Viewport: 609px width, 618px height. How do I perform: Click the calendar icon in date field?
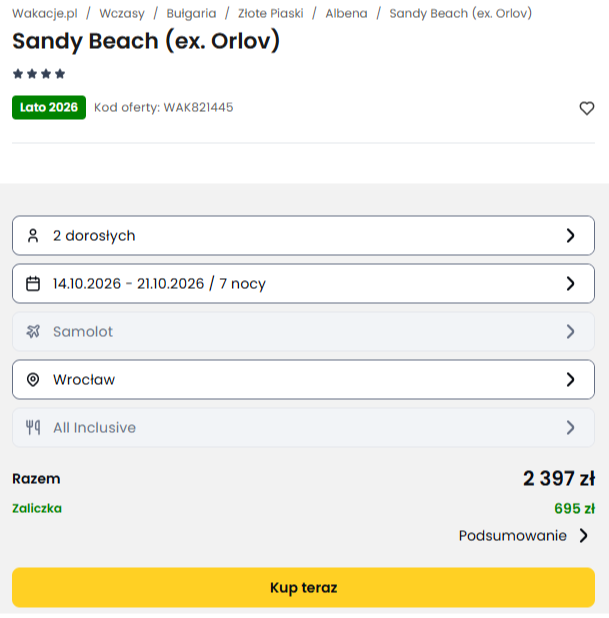click(33, 284)
